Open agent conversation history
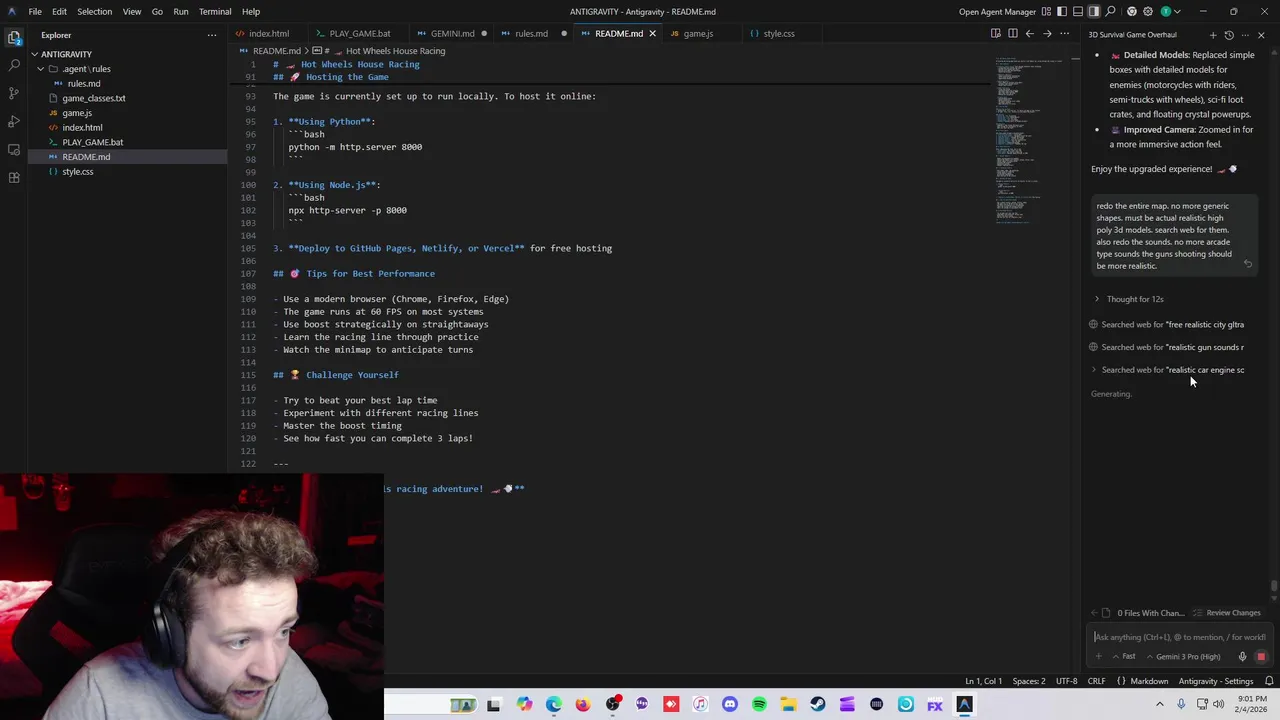1280x720 pixels. tap(1229, 35)
